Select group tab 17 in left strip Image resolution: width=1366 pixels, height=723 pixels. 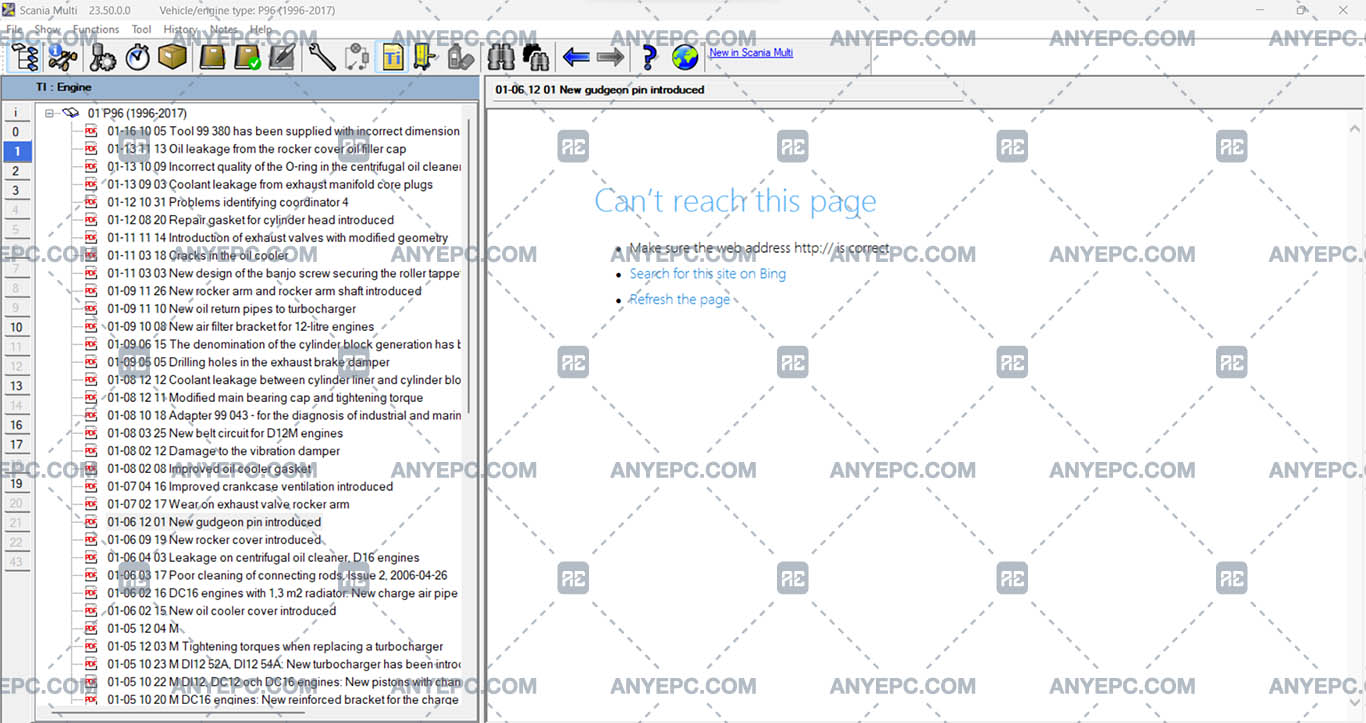pos(16,445)
